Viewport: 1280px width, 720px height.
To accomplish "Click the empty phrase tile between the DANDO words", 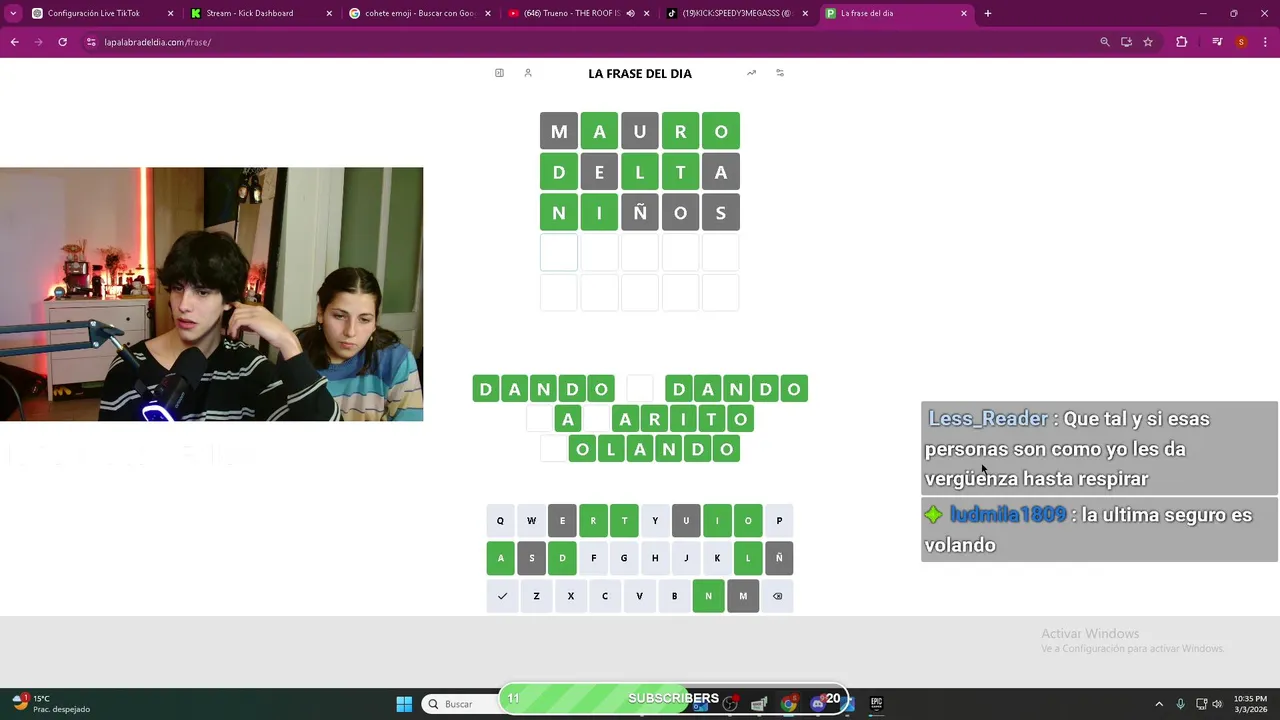I will click(x=640, y=388).
